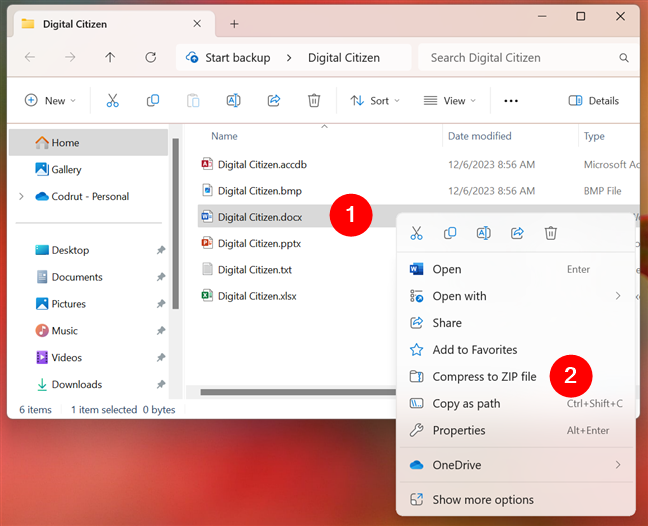Viewport: 648px width, 526px height.
Task: Open the New dropdown
Action: 50,100
